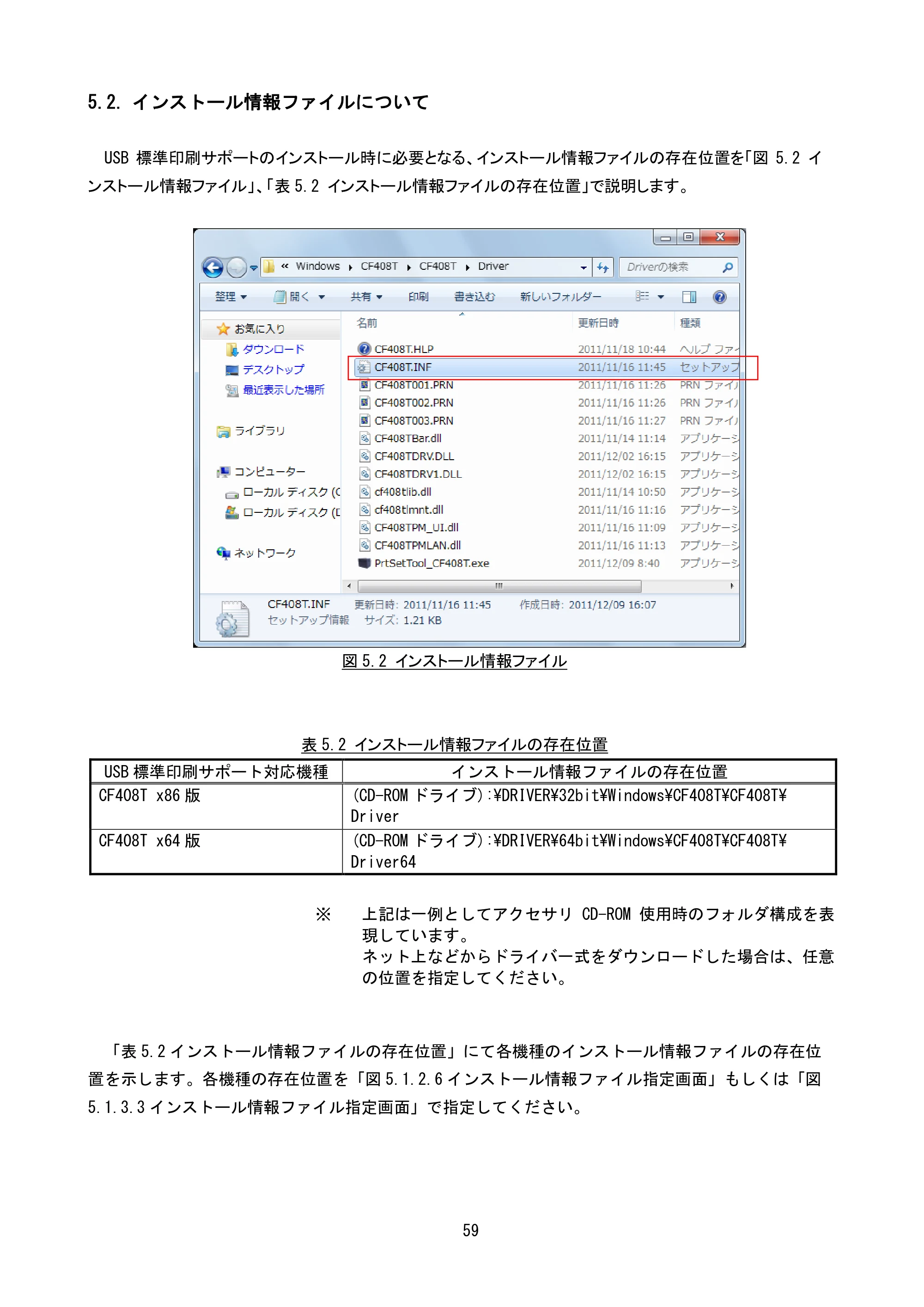
Task: Click the change view icon
Action: pos(642,296)
